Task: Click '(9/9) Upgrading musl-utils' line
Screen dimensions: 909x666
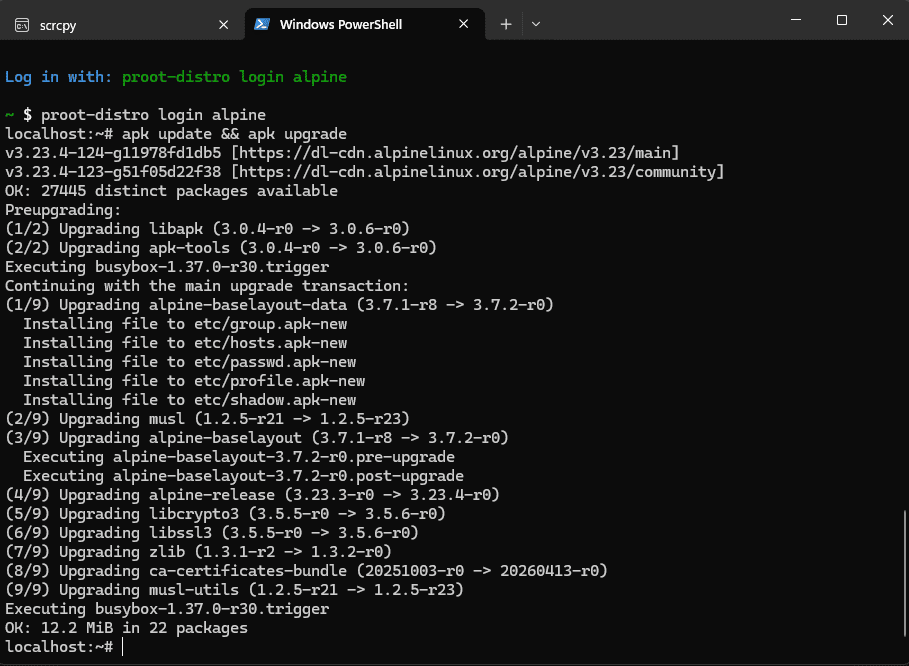Action: (234, 590)
